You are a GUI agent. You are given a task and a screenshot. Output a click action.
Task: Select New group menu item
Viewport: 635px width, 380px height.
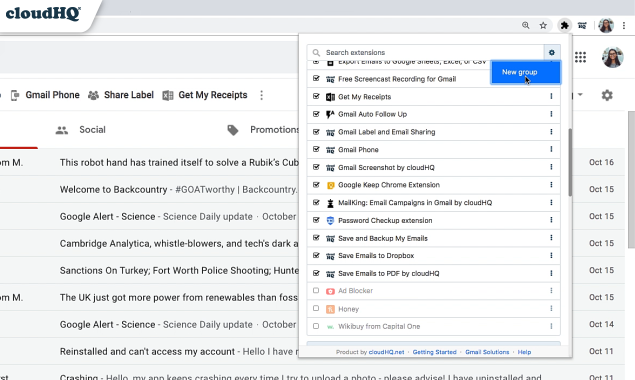click(526, 72)
